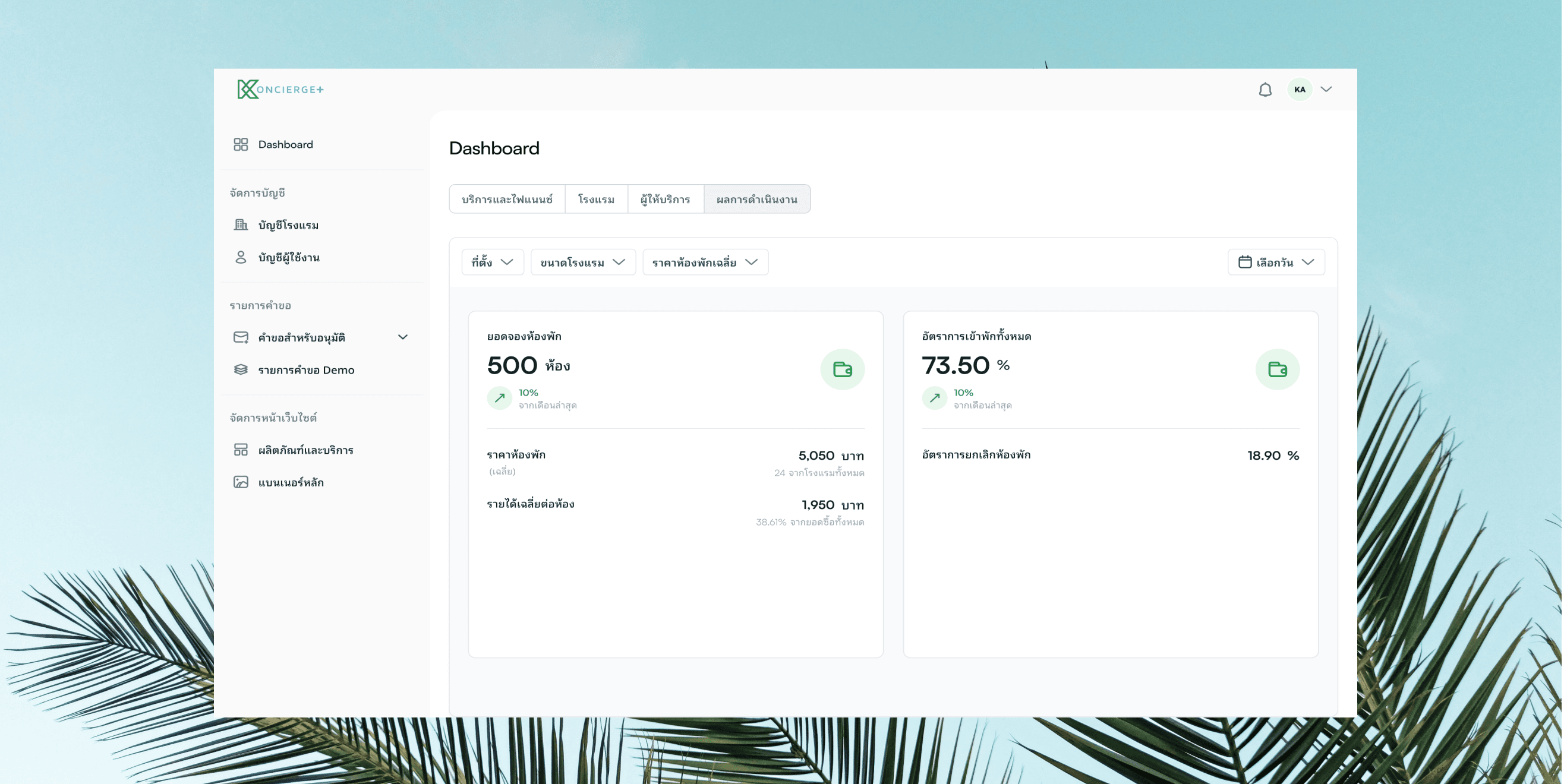Viewport: 1564px width, 784px height.
Task: Open the user profile chevron menu
Action: coord(1326,90)
